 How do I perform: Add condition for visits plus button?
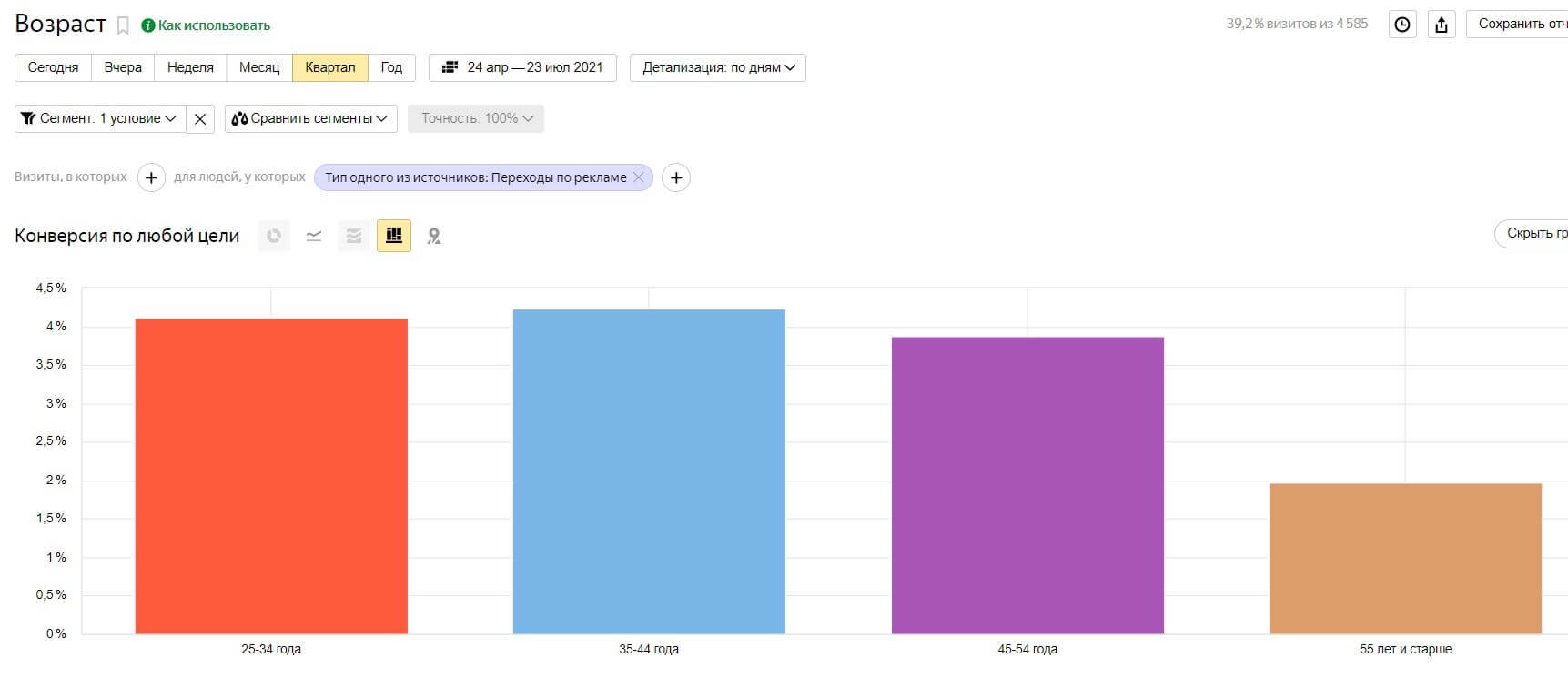[152, 177]
